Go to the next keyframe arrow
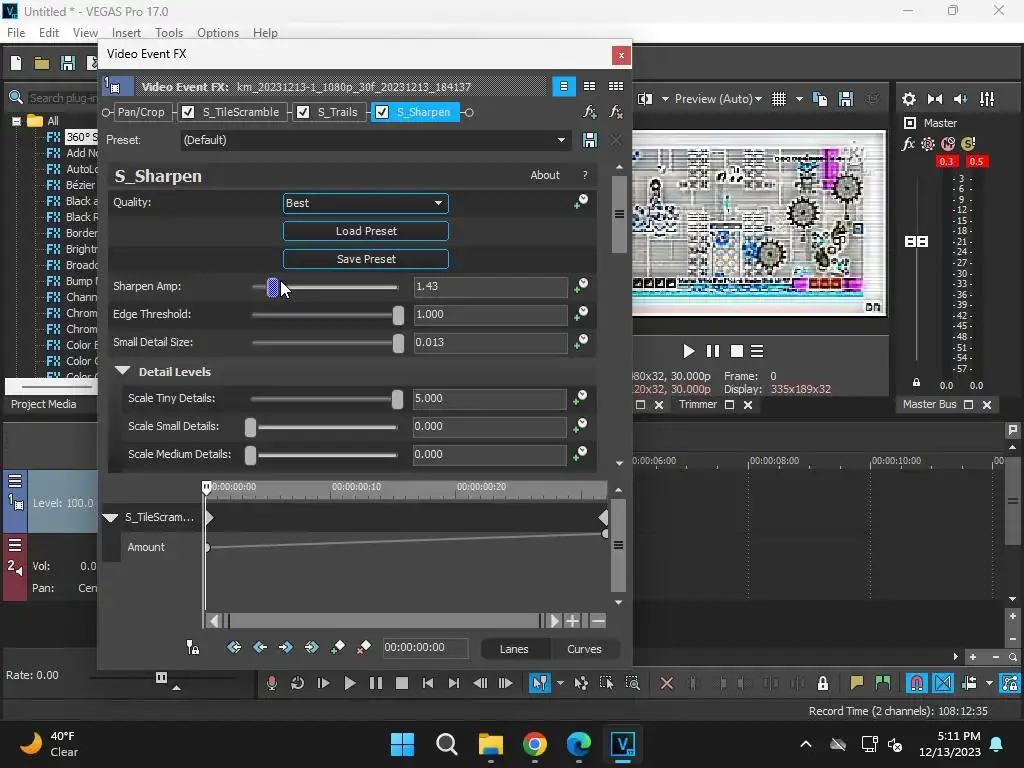 (285, 647)
